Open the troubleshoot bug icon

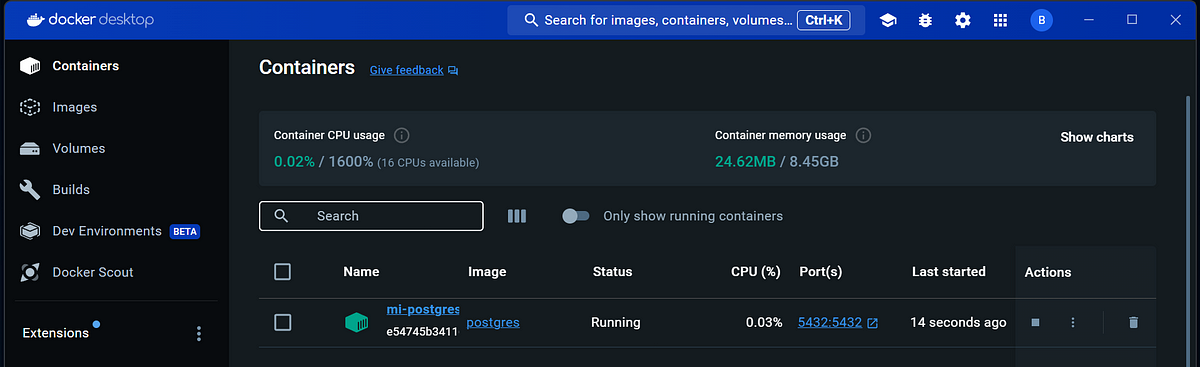point(925,20)
